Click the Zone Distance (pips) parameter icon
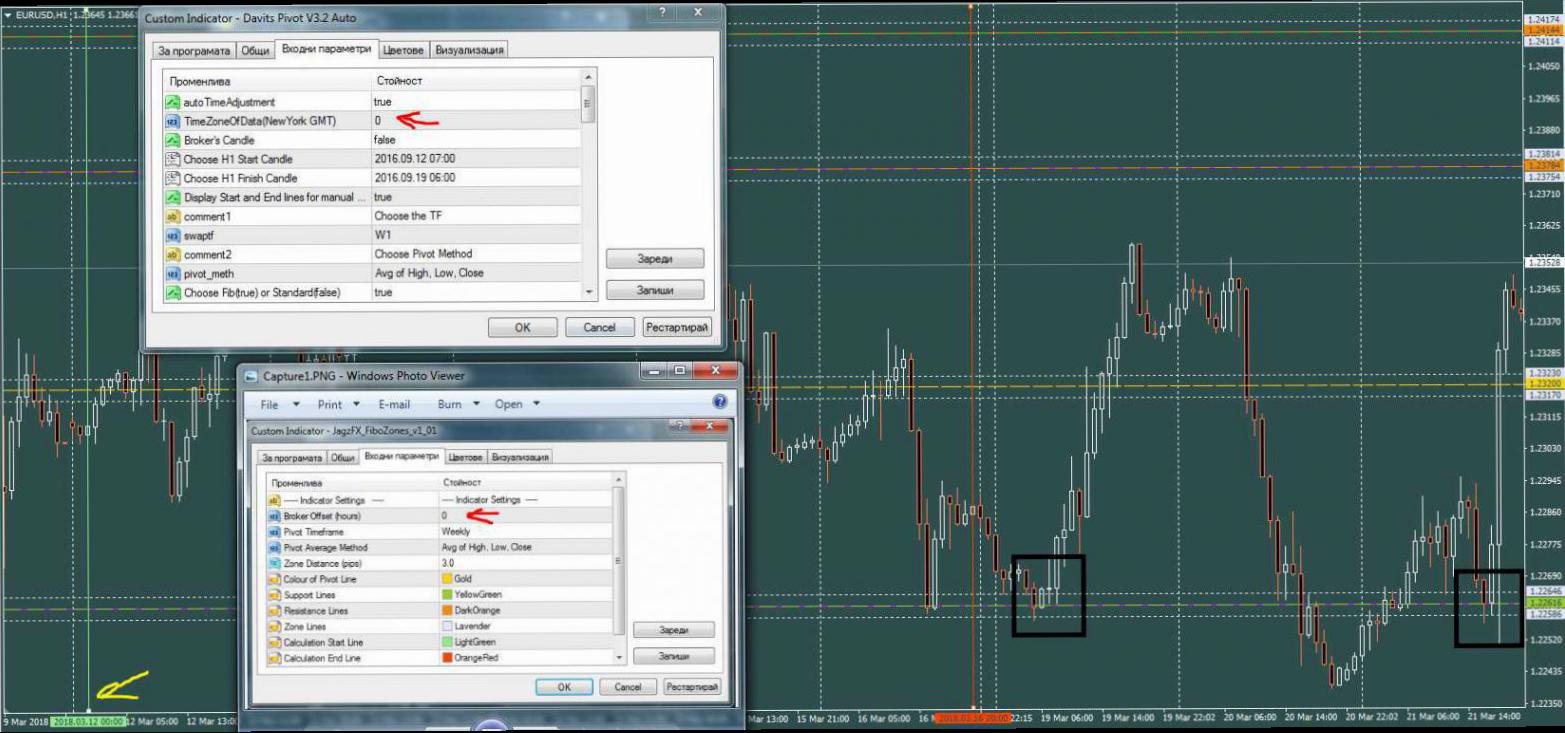This screenshot has width=1565, height=733. (274, 563)
